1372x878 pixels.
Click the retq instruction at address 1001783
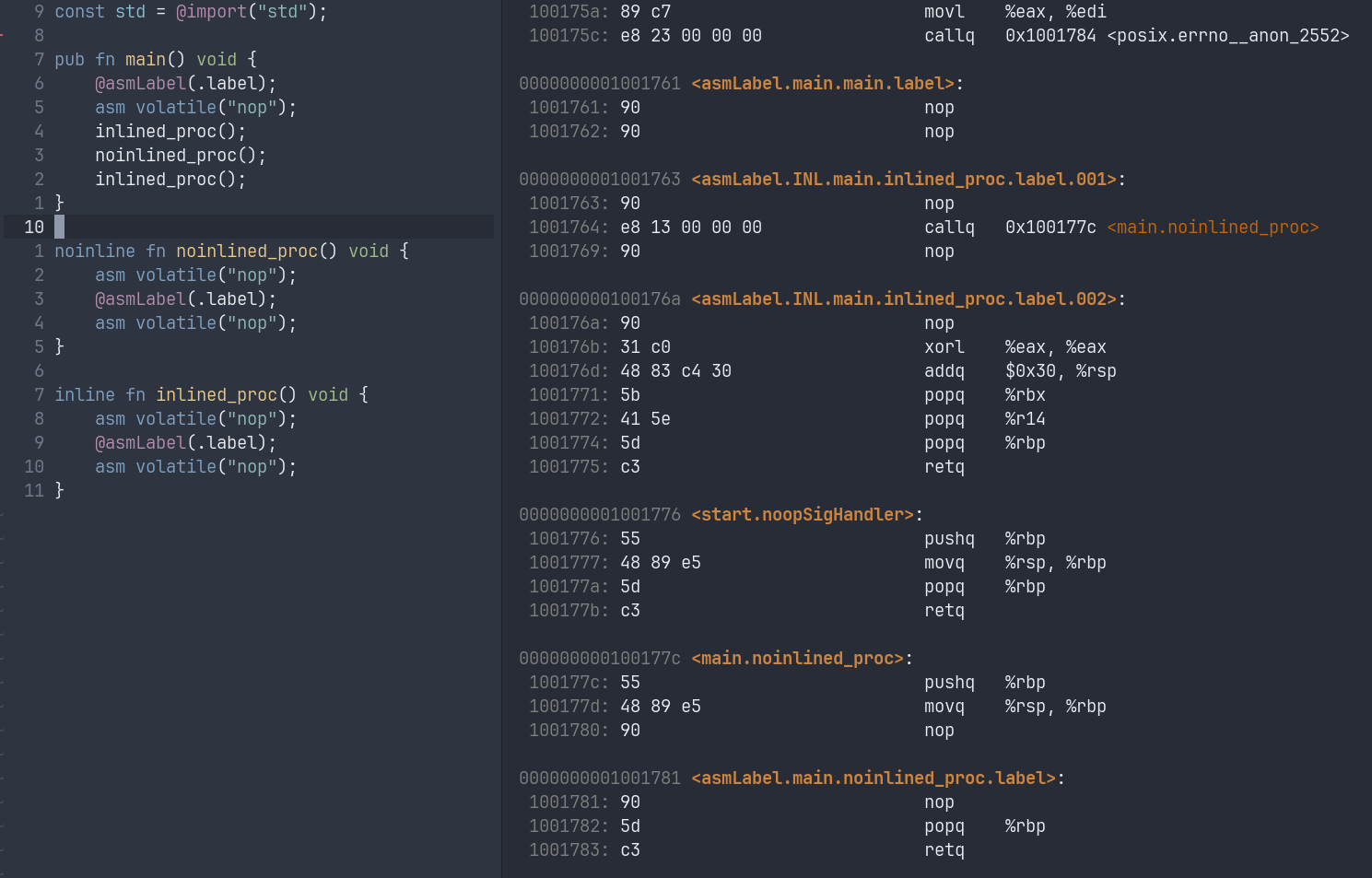pyautogui.click(x=944, y=850)
